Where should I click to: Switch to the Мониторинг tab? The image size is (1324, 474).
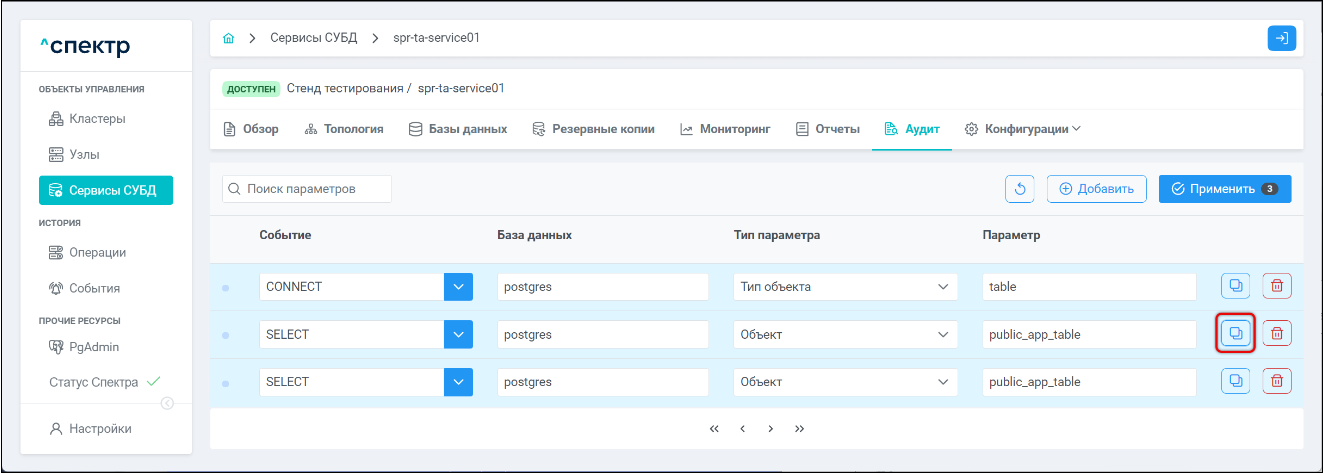(725, 129)
